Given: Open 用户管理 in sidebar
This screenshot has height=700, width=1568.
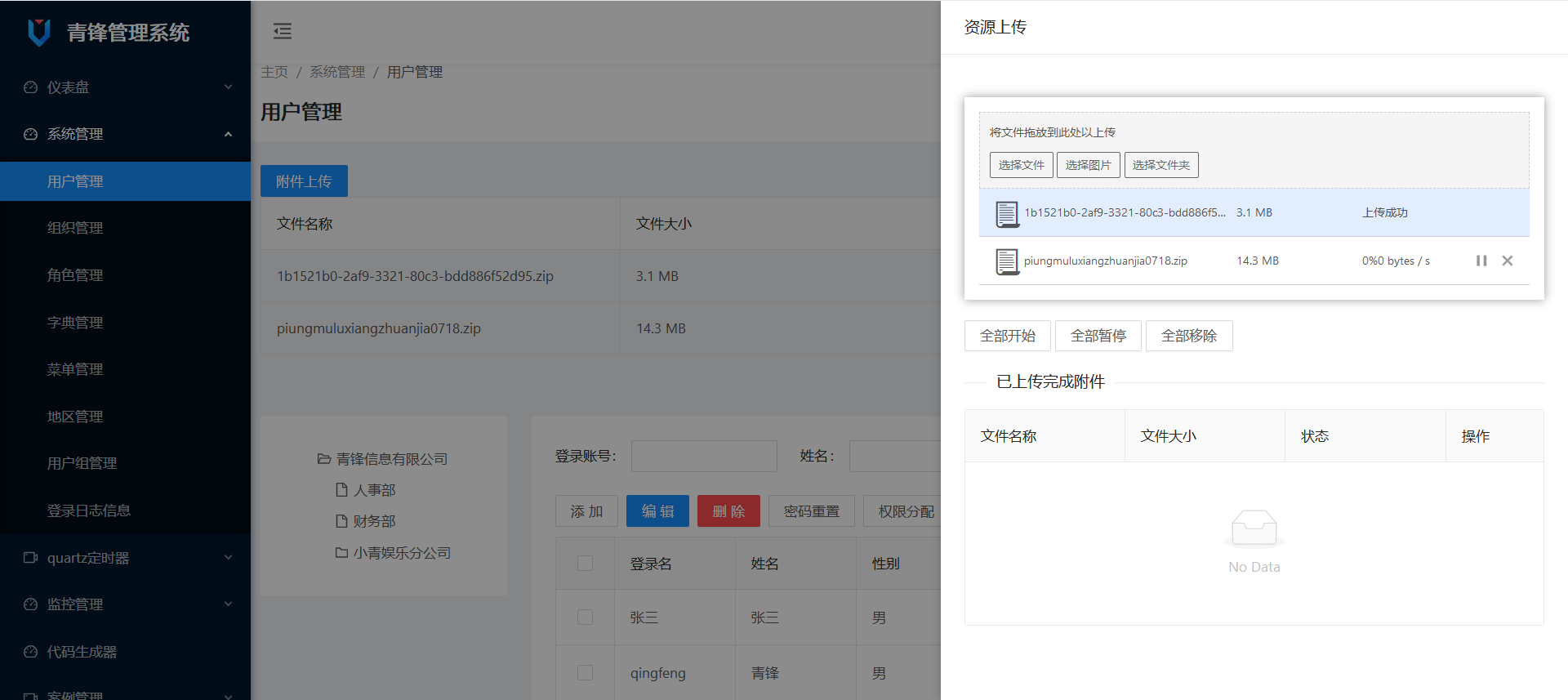Looking at the screenshot, I should click(125, 181).
